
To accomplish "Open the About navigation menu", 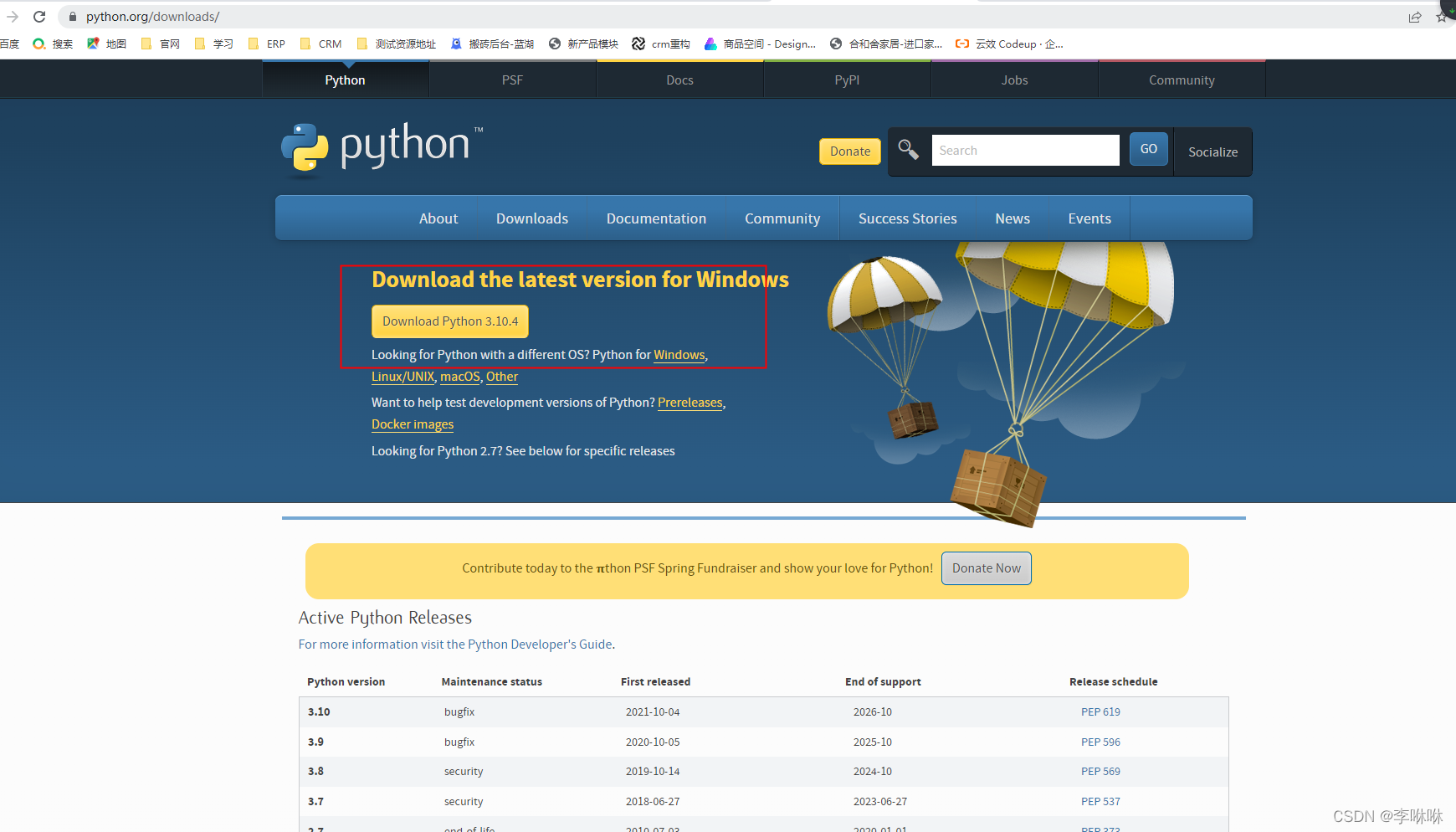I will [x=438, y=218].
